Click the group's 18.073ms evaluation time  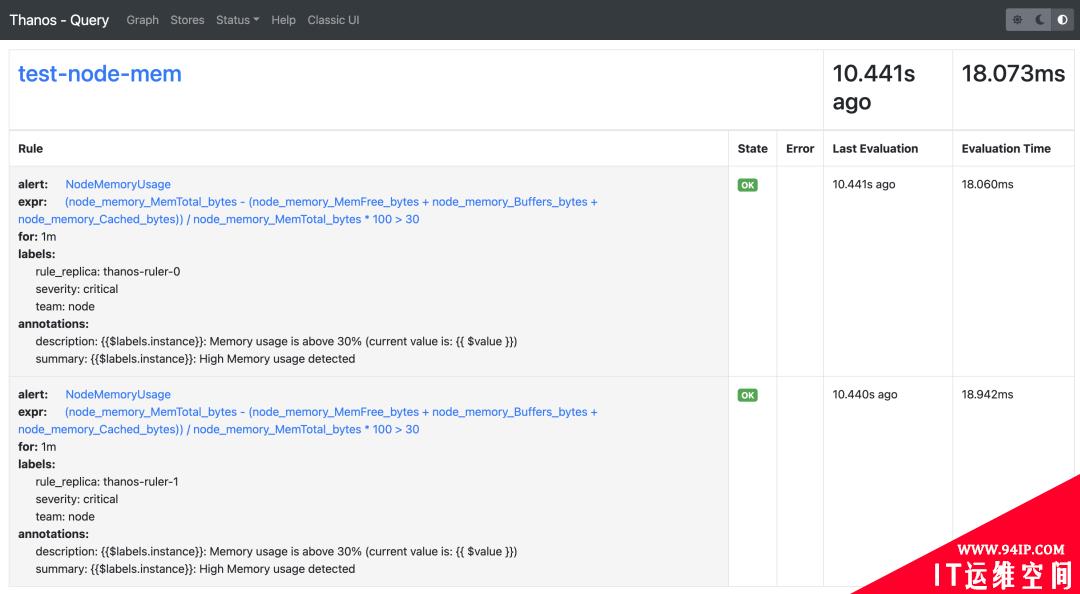click(x=1013, y=73)
